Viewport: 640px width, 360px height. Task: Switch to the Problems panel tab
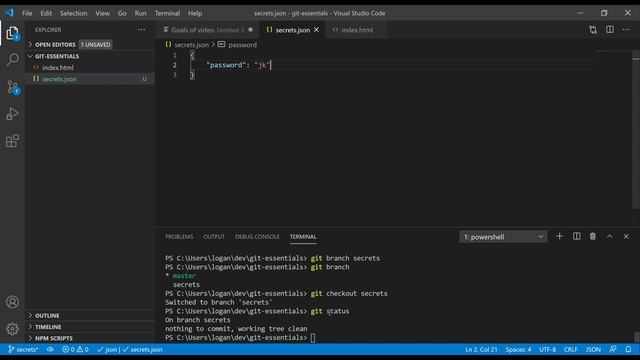pos(179,237)
